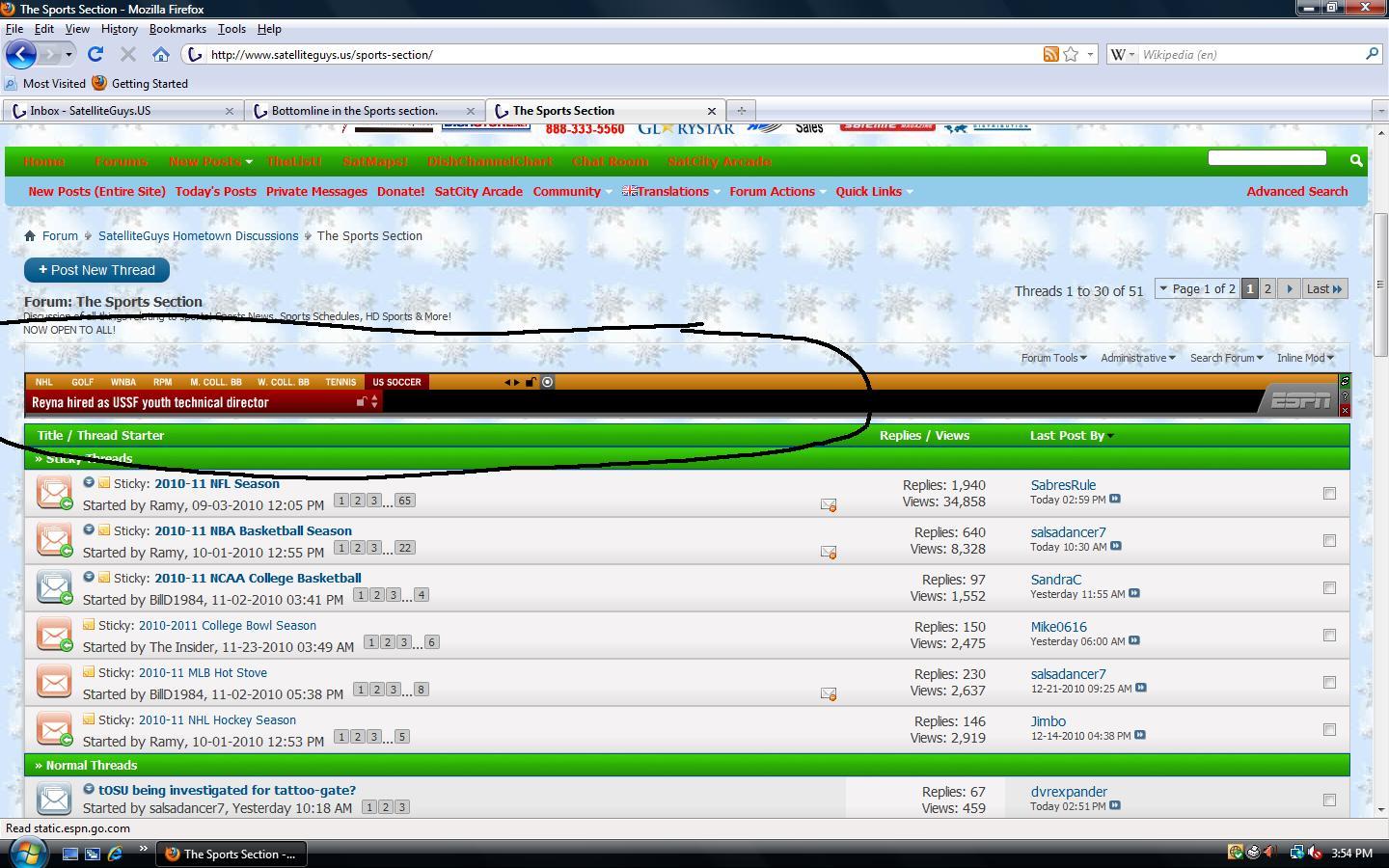
Task: Bookmark this page with the star icon
Action: (1071, 54)
